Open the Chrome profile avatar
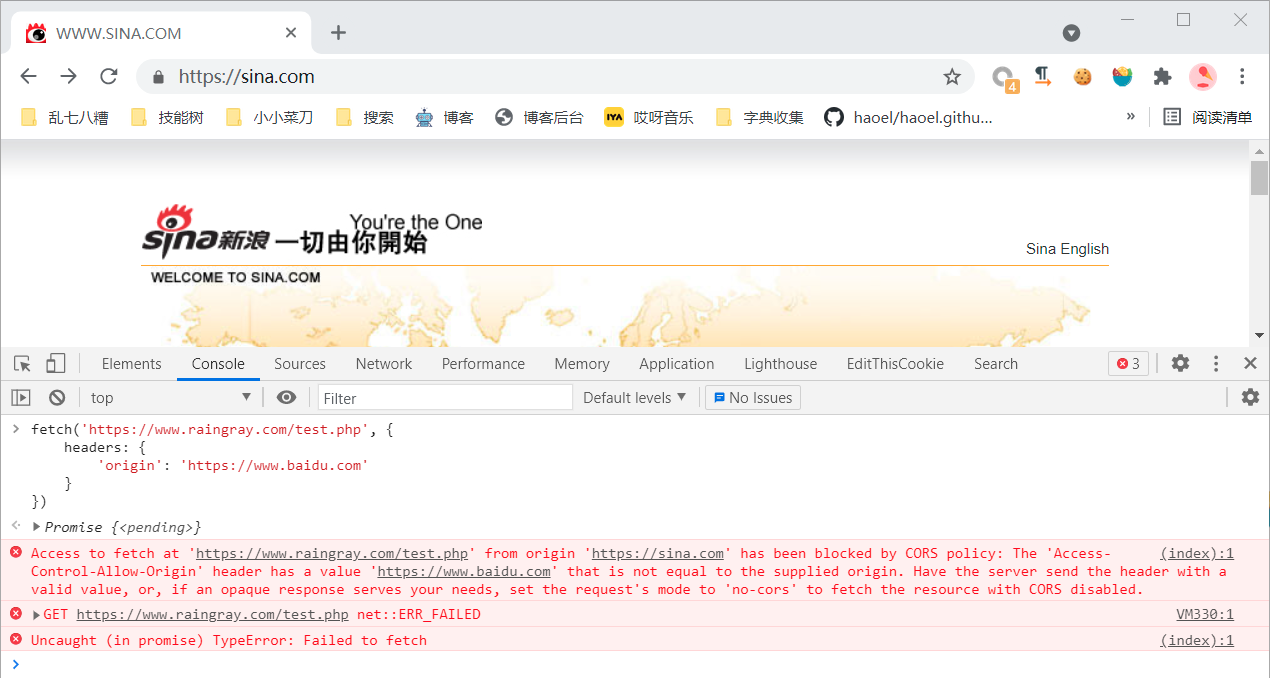Image resolution: width=1270 pixels, height=678 pixels. (x=1202, y=76)
